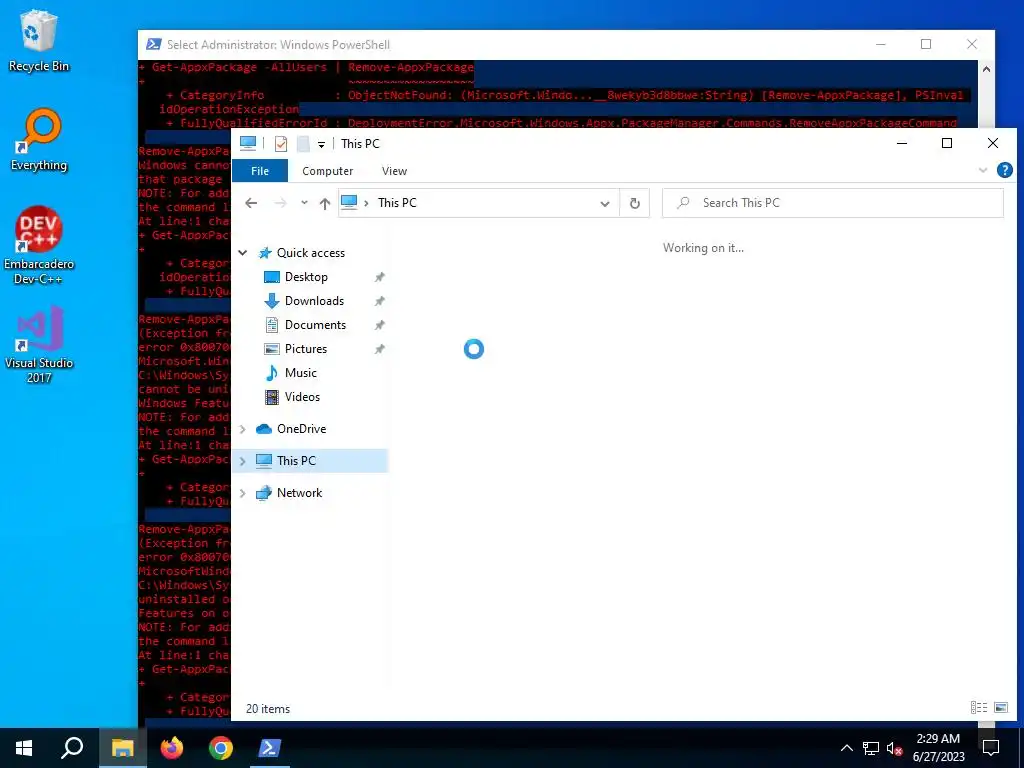
Task: Click the pin icon next to Downloads
Action: [x=379, y=301]
